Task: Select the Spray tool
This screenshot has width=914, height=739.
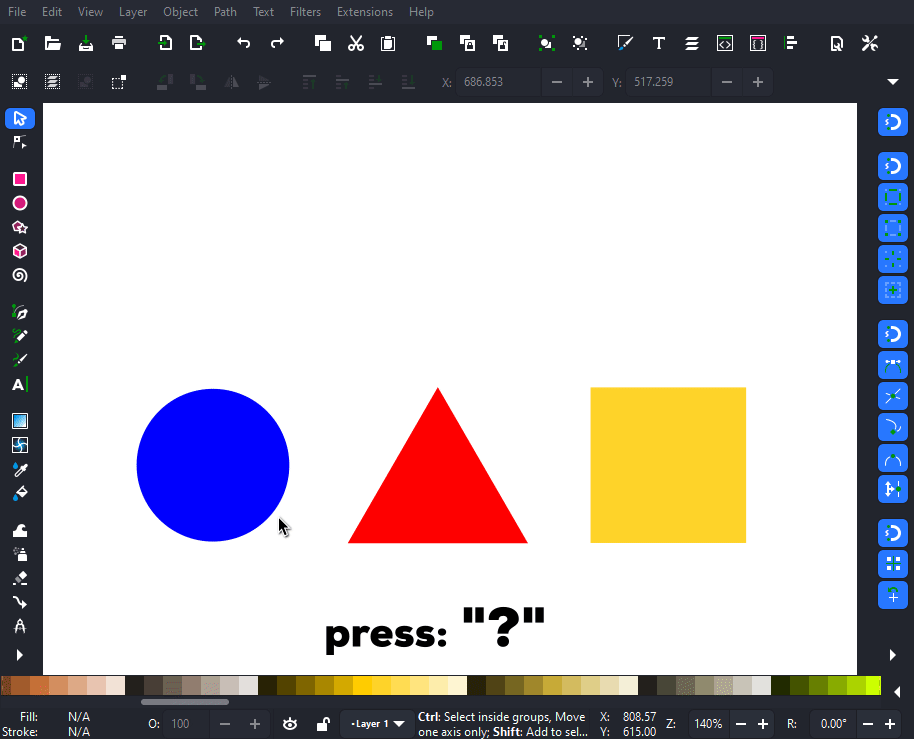Action: pos(20,554)
